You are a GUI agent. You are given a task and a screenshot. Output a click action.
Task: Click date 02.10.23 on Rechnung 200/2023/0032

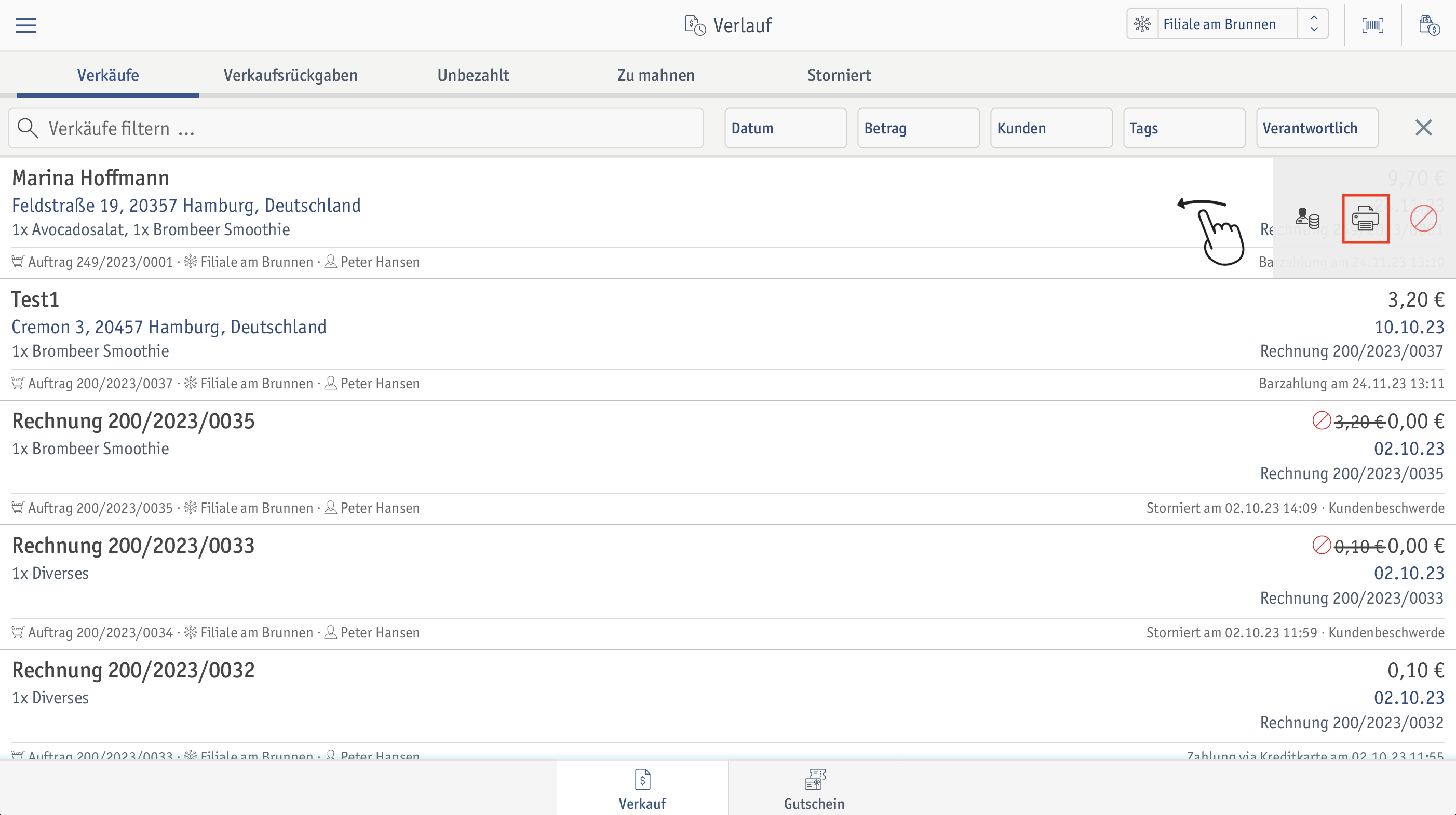(1409, 698)
